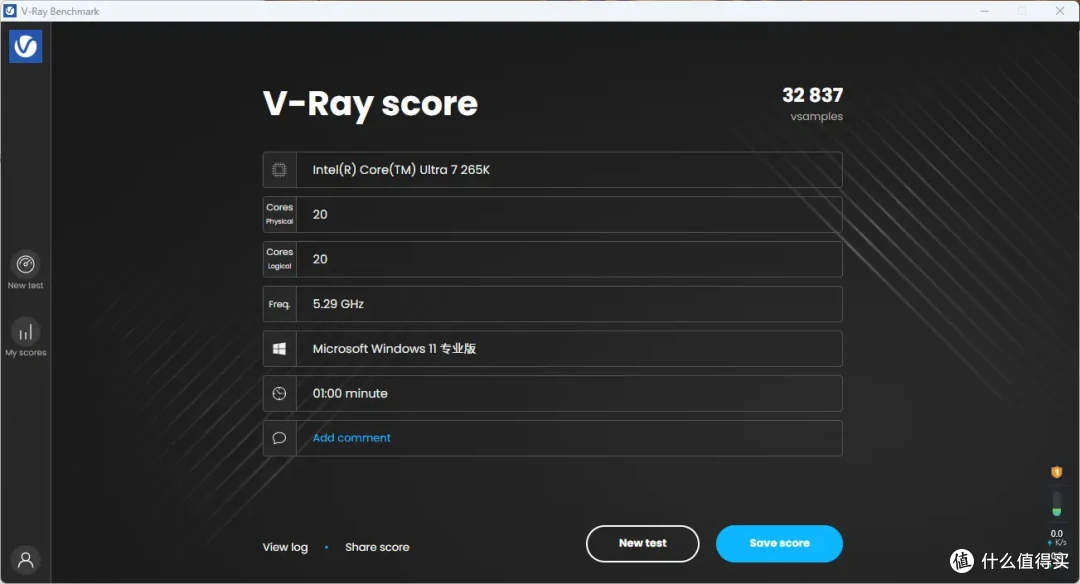Start a New test with outlined button
This screenshot has height=584, width=1080.
point(643,543)
